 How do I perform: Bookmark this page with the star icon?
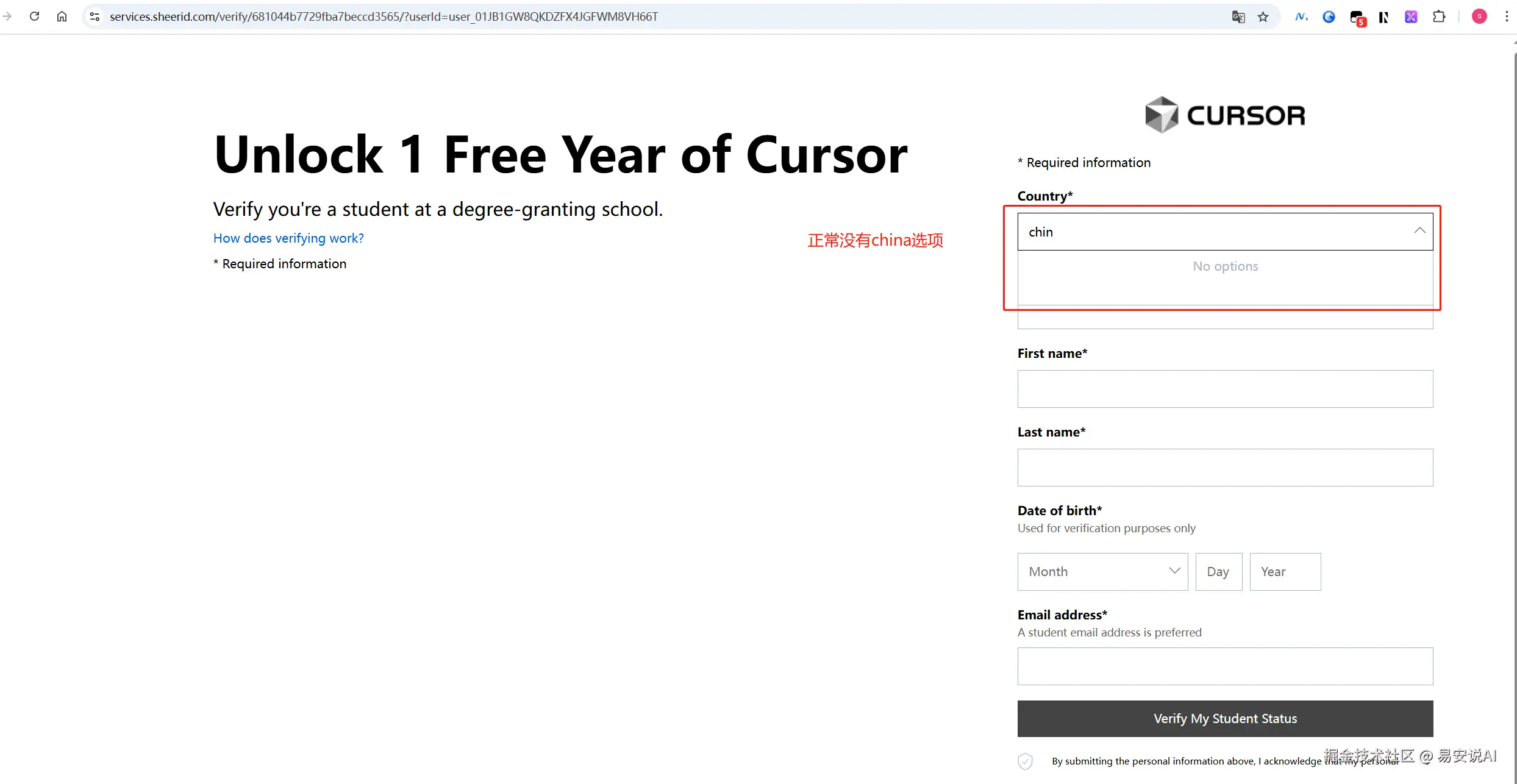click(x=1263, y=16)
